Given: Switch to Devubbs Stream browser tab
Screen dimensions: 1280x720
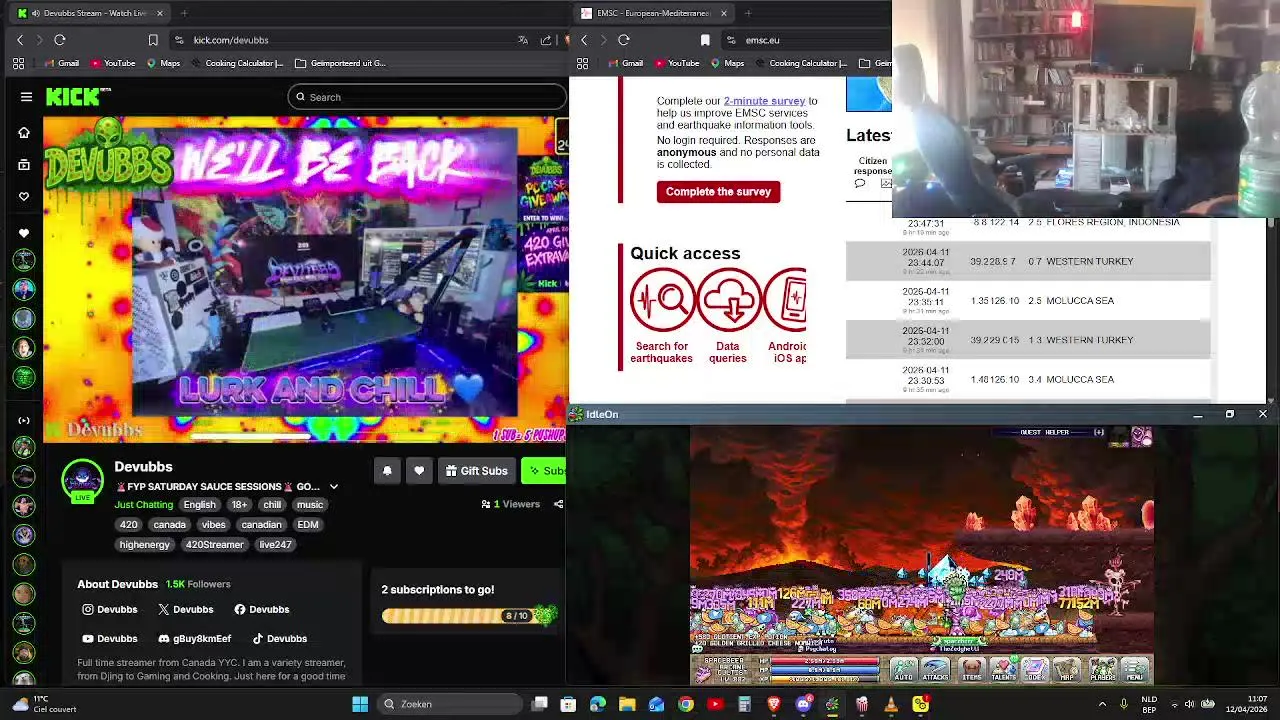Looking at the screenshot, I should pyautogui.click(x=88, y=13).
